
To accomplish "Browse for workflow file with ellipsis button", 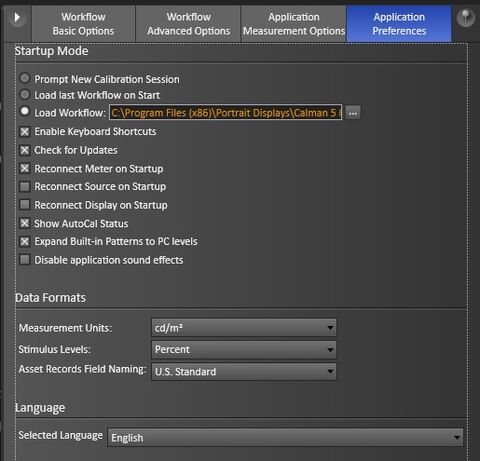I will (x=353, y=113).
